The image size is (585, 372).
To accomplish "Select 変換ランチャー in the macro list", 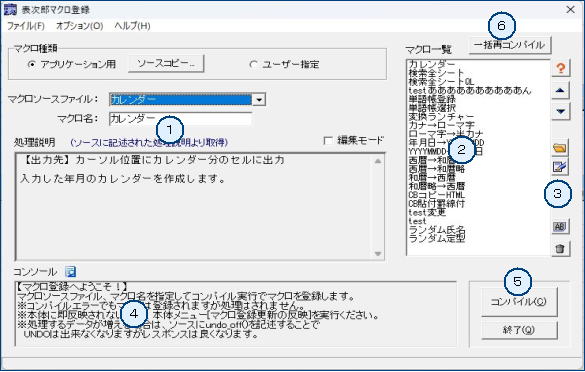I will [441, 117].
